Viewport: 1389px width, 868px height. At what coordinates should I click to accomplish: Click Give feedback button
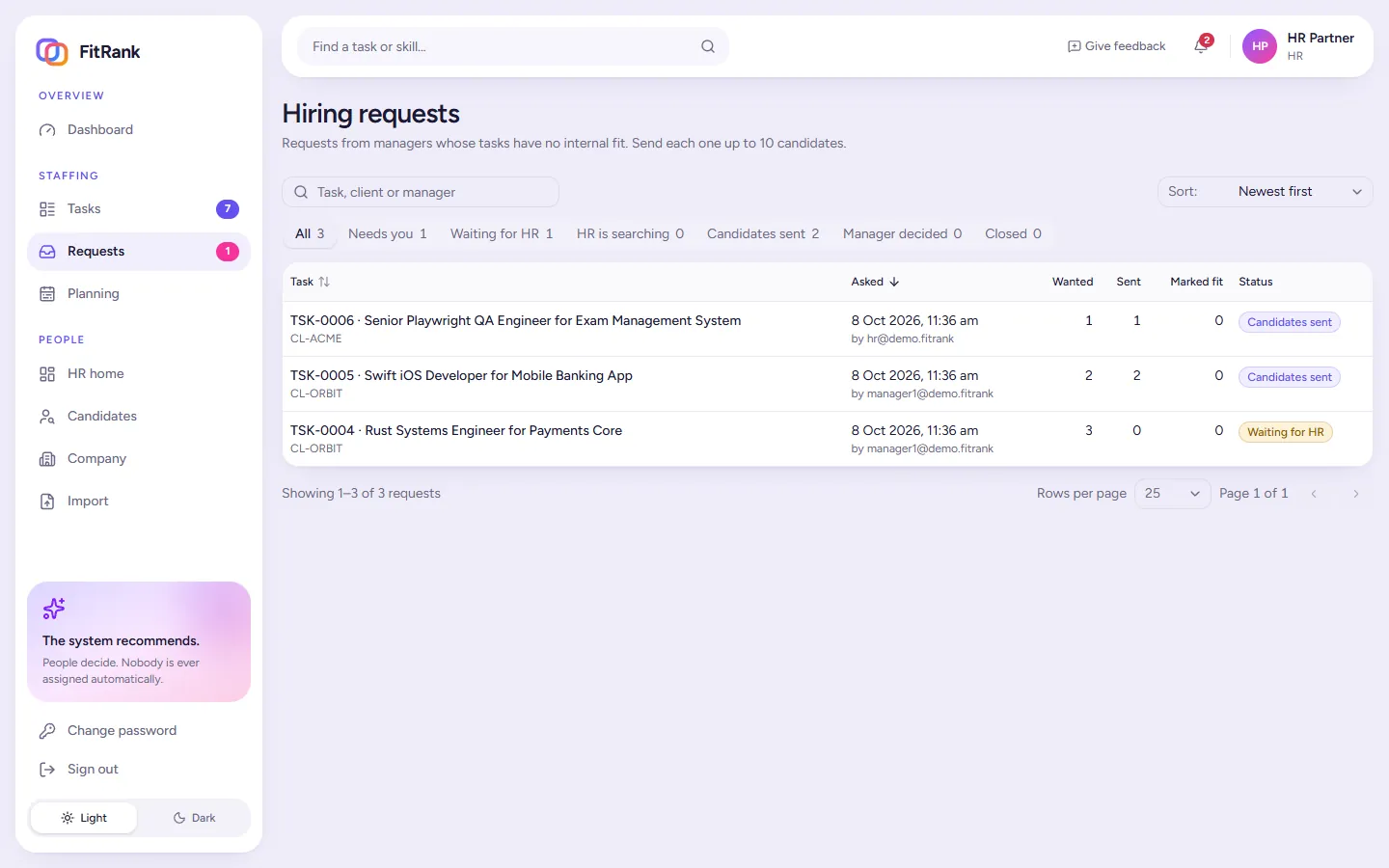click(1116, 46)
